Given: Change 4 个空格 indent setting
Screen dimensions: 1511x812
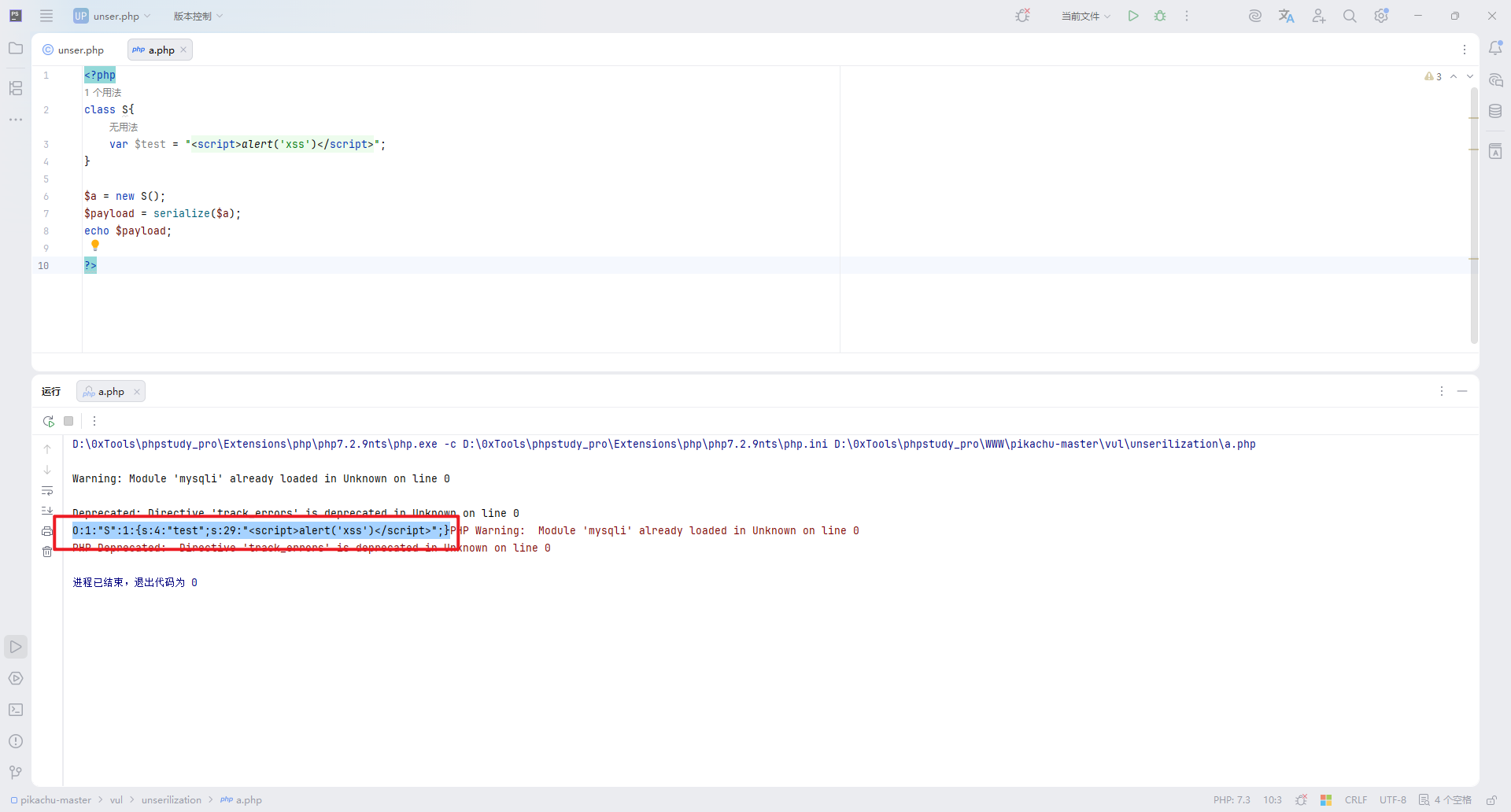Looking at the screenshot, I should tap(1453, 800).
